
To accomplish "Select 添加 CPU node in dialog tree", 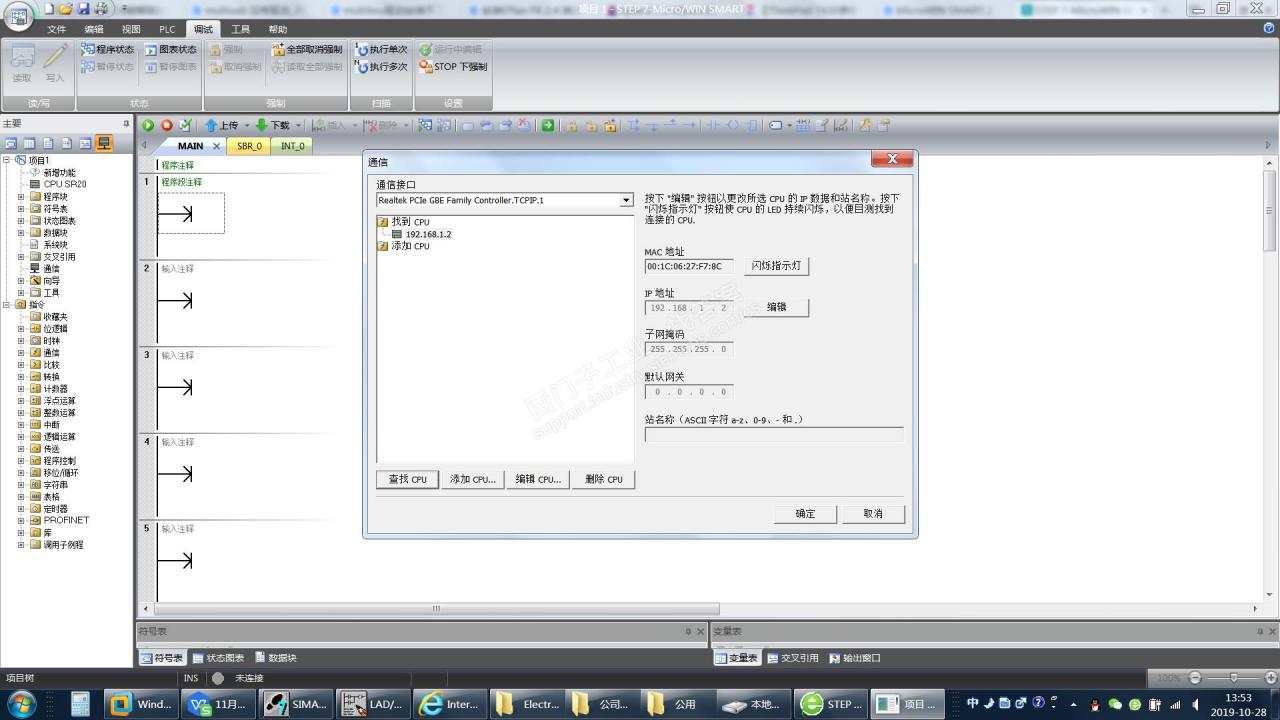I will (410, 246).
